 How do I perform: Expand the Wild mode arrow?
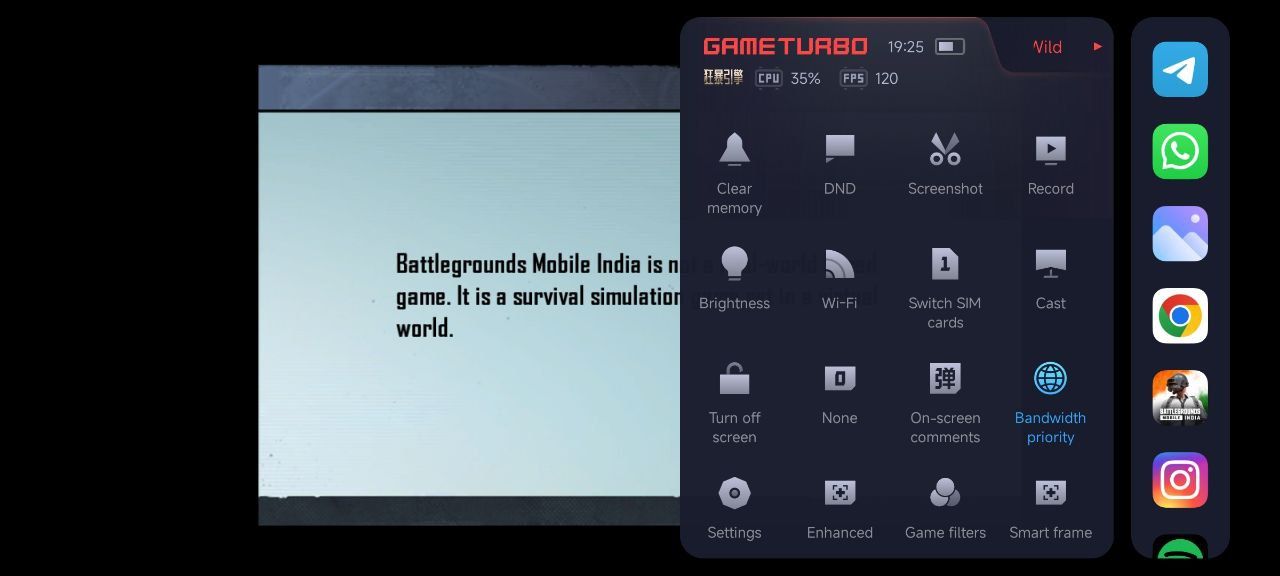[1097, 46]
